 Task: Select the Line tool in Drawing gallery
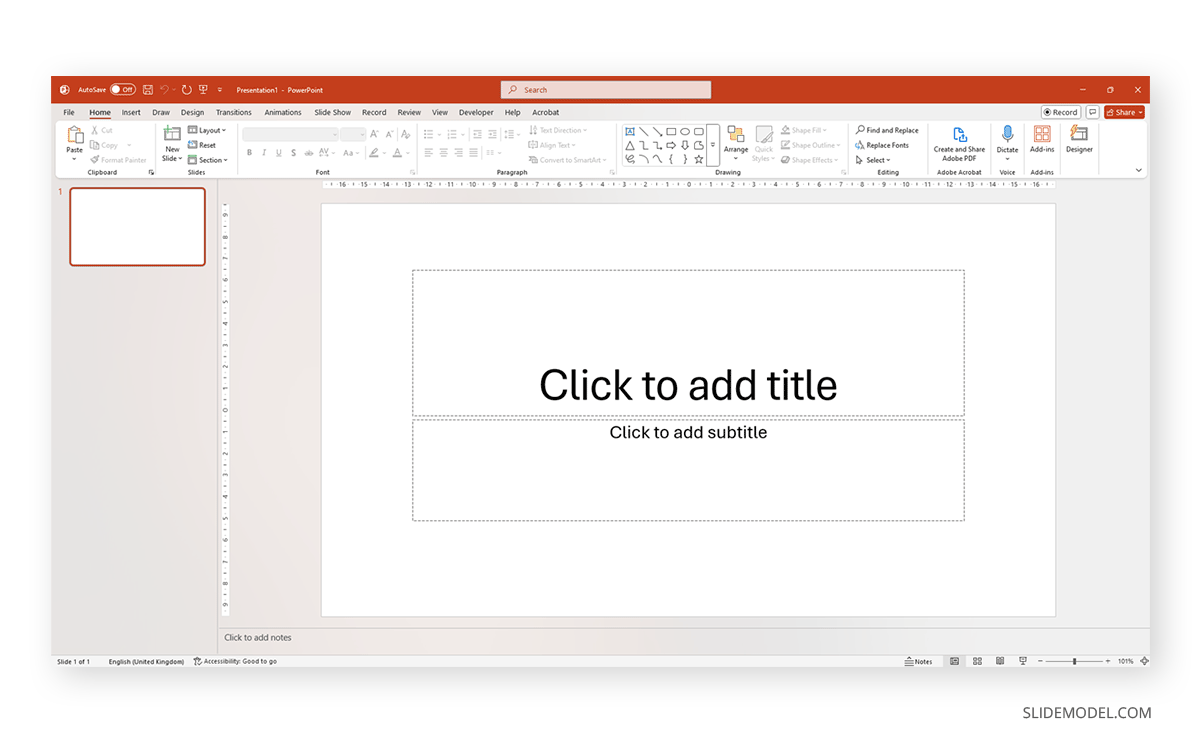(644, 130)
